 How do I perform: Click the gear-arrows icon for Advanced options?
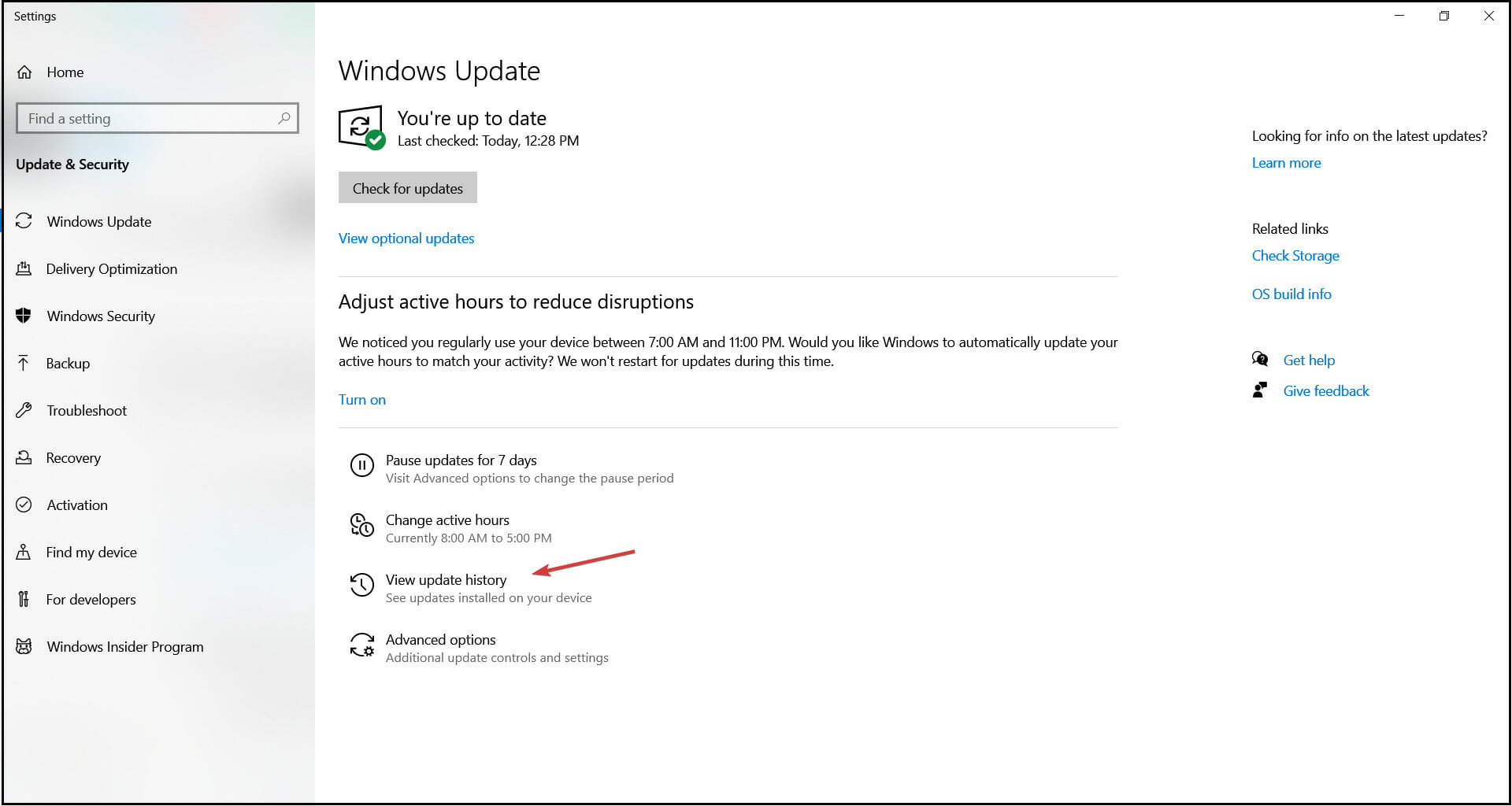[x=361, y=645]
